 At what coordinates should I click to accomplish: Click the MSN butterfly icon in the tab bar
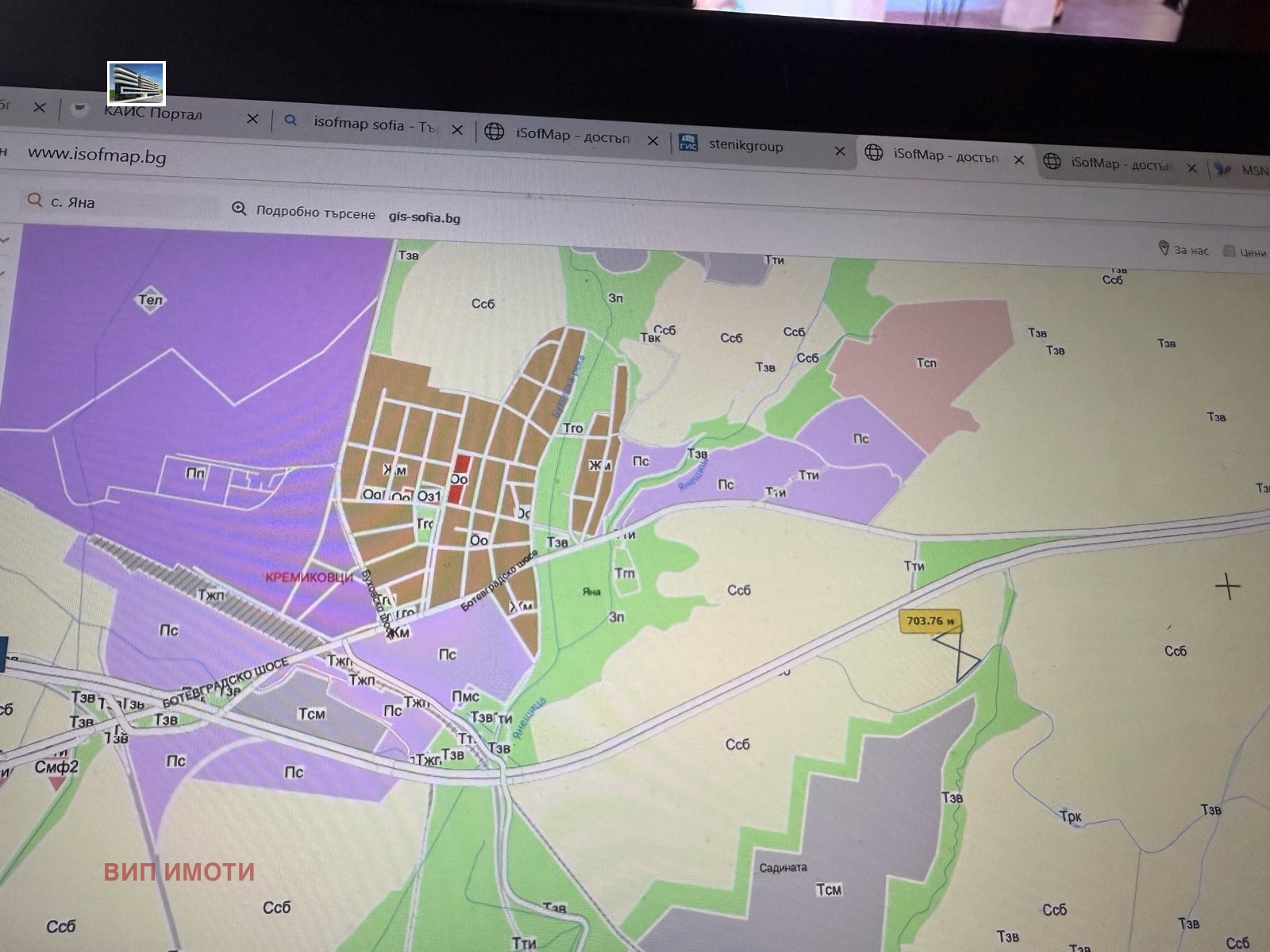(x=1223, y=169)
